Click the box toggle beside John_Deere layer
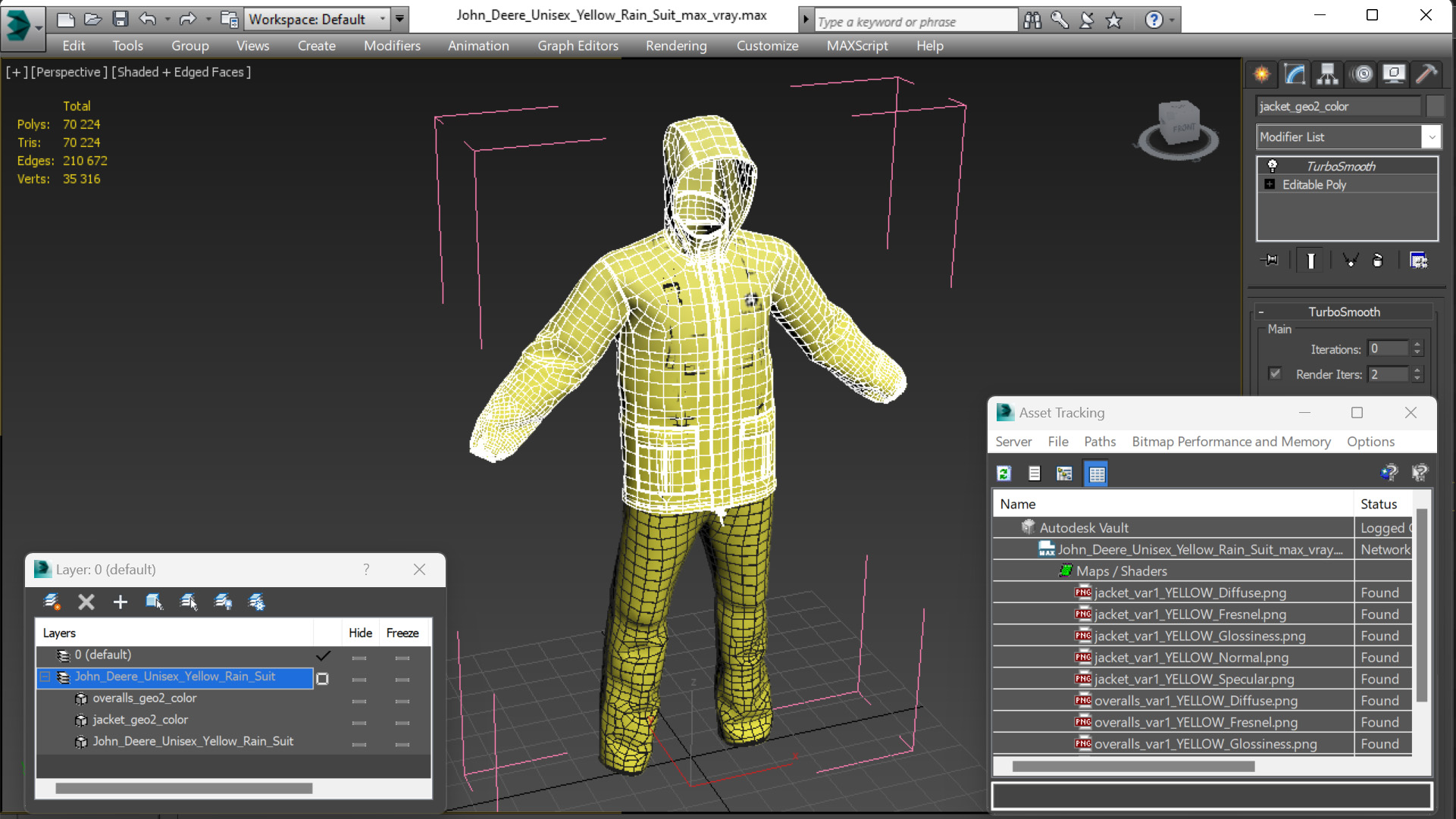Viewport: 1456px width, 819px height. [x=323, y=679]
